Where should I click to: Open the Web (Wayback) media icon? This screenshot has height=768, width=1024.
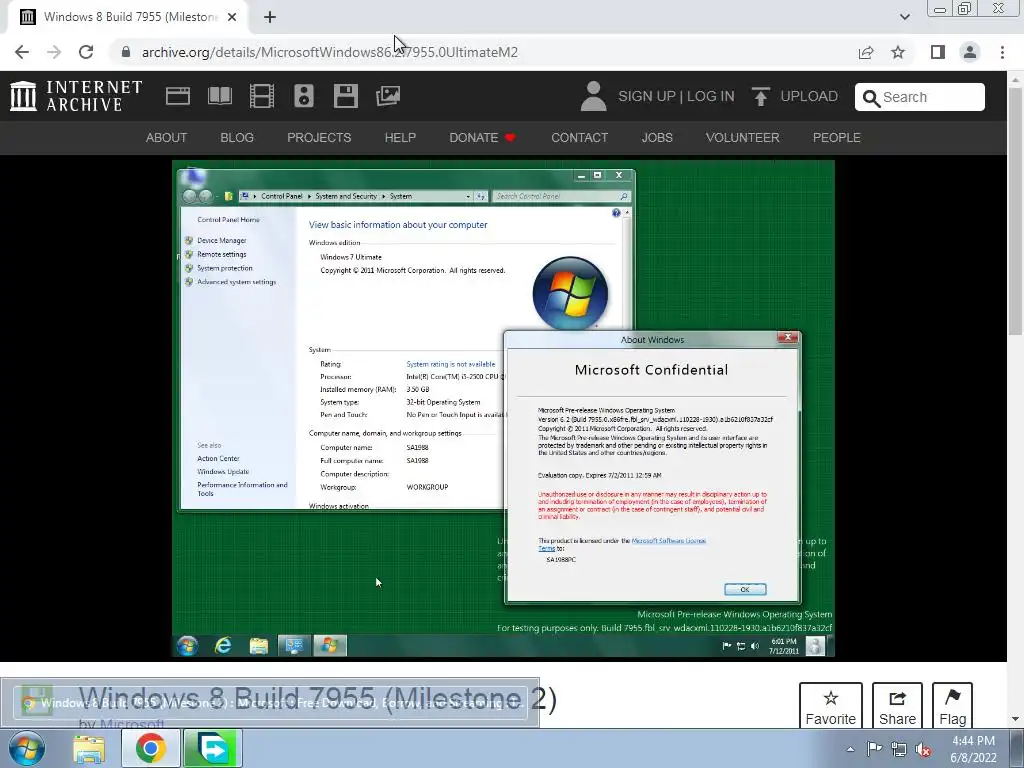point(178,96)
